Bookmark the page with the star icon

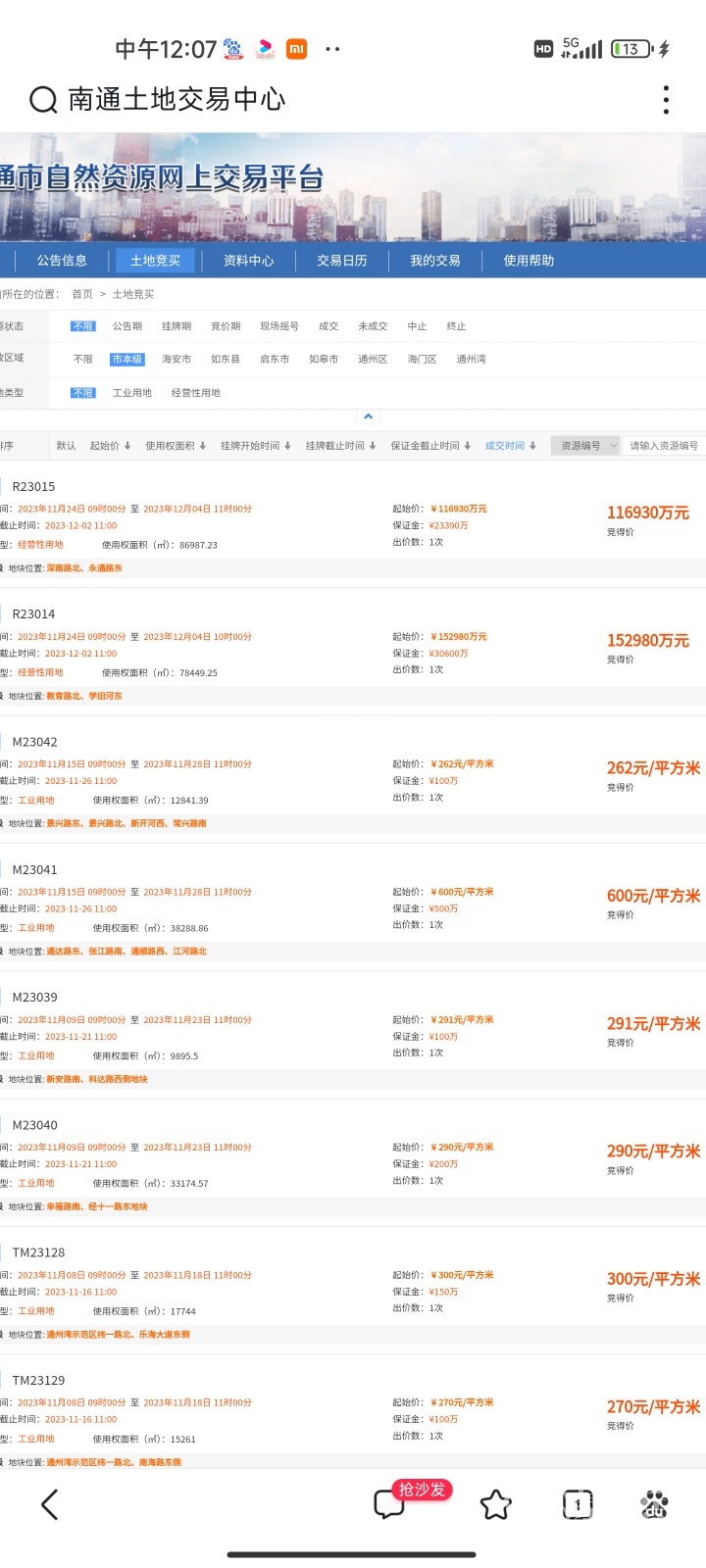pyautogui.click(x=495, y=1504)
